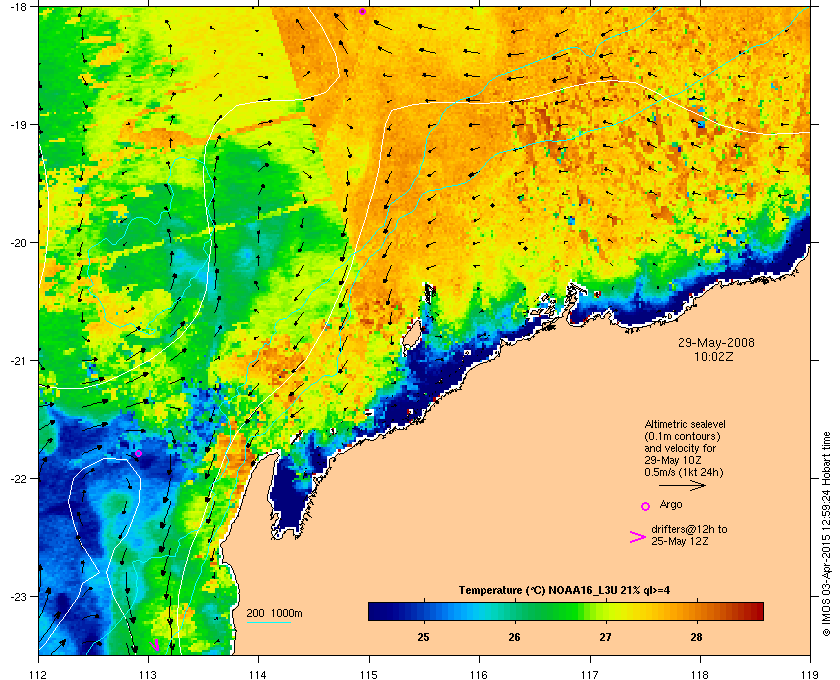This screenshot has width=840, height=680.
Task: Click the 29-May-2008 date label
Action: (x=716, y=343)
